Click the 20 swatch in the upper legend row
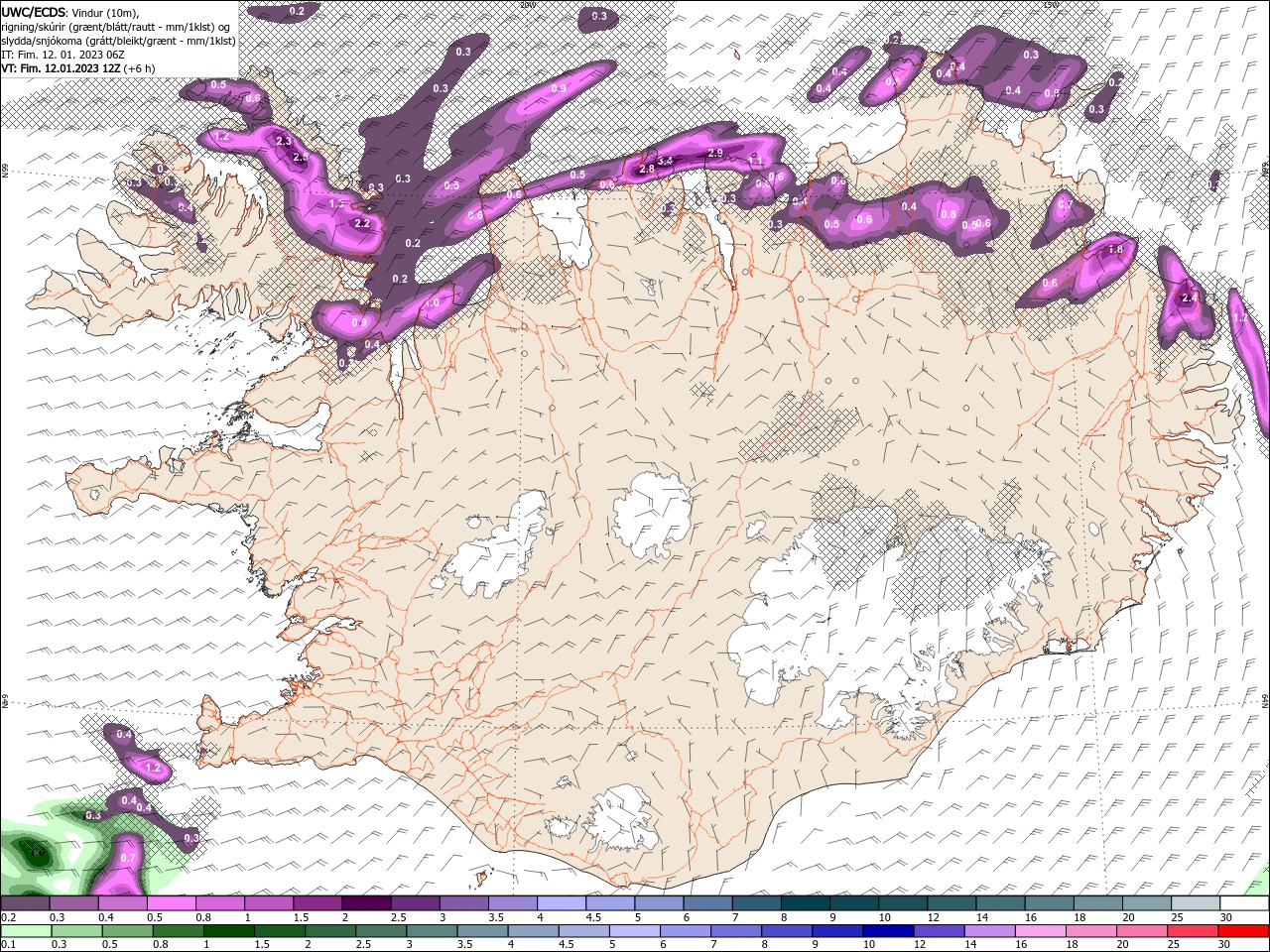1270x952 pixels. [1147, 903]
